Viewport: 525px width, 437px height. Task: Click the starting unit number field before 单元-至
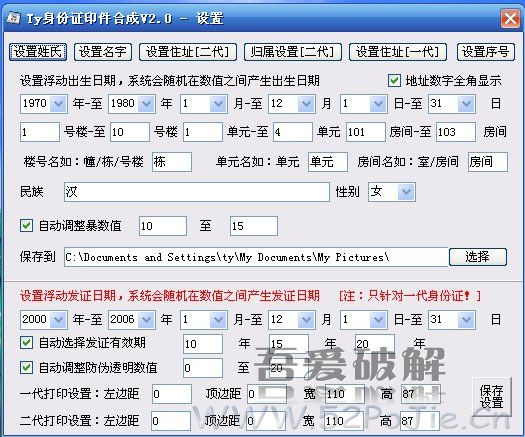point(203,132)
